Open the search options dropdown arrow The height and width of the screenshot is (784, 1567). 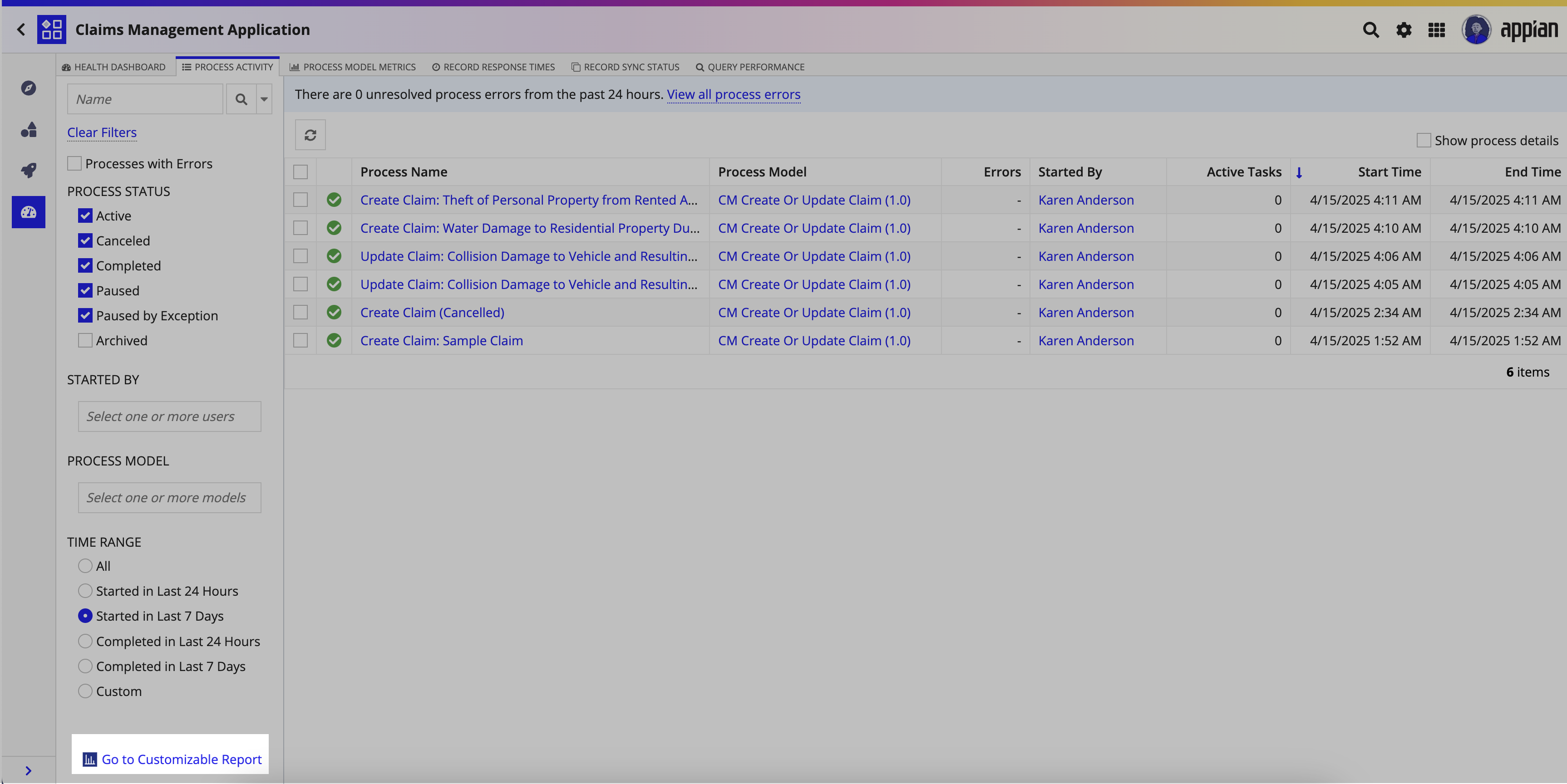(264, 99)
